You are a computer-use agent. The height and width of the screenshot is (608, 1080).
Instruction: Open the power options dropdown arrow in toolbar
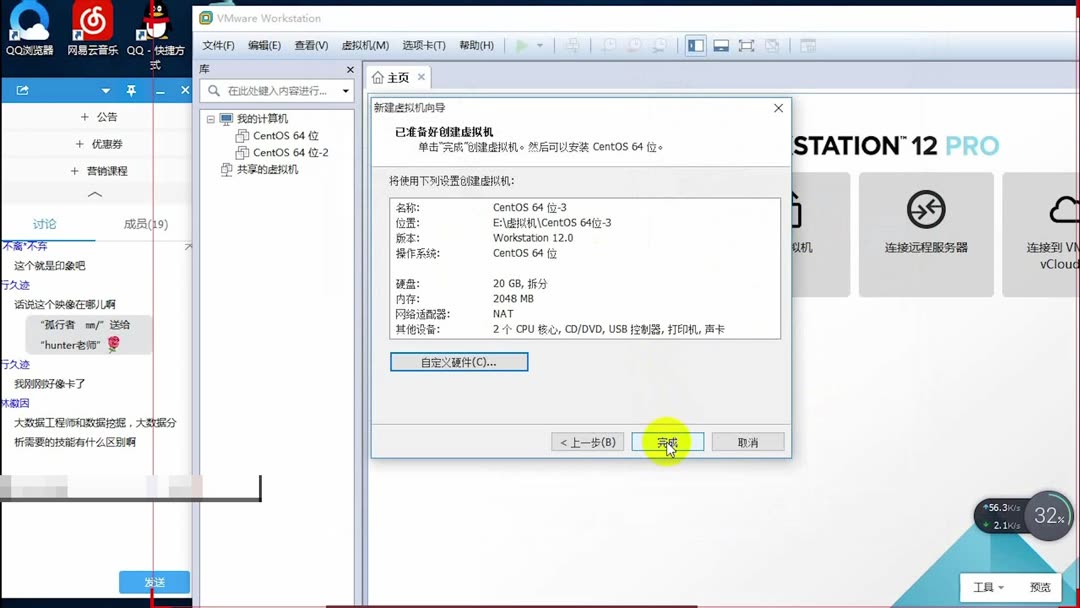[x=541, y=44]
